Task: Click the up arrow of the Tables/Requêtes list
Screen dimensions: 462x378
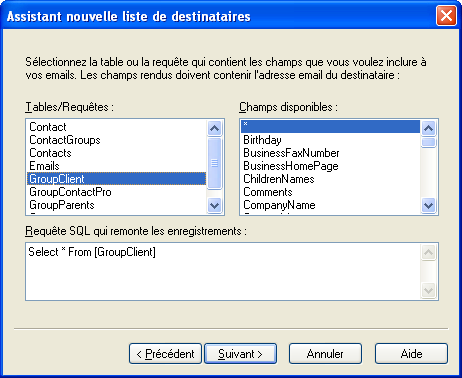Action: (215, 128)
